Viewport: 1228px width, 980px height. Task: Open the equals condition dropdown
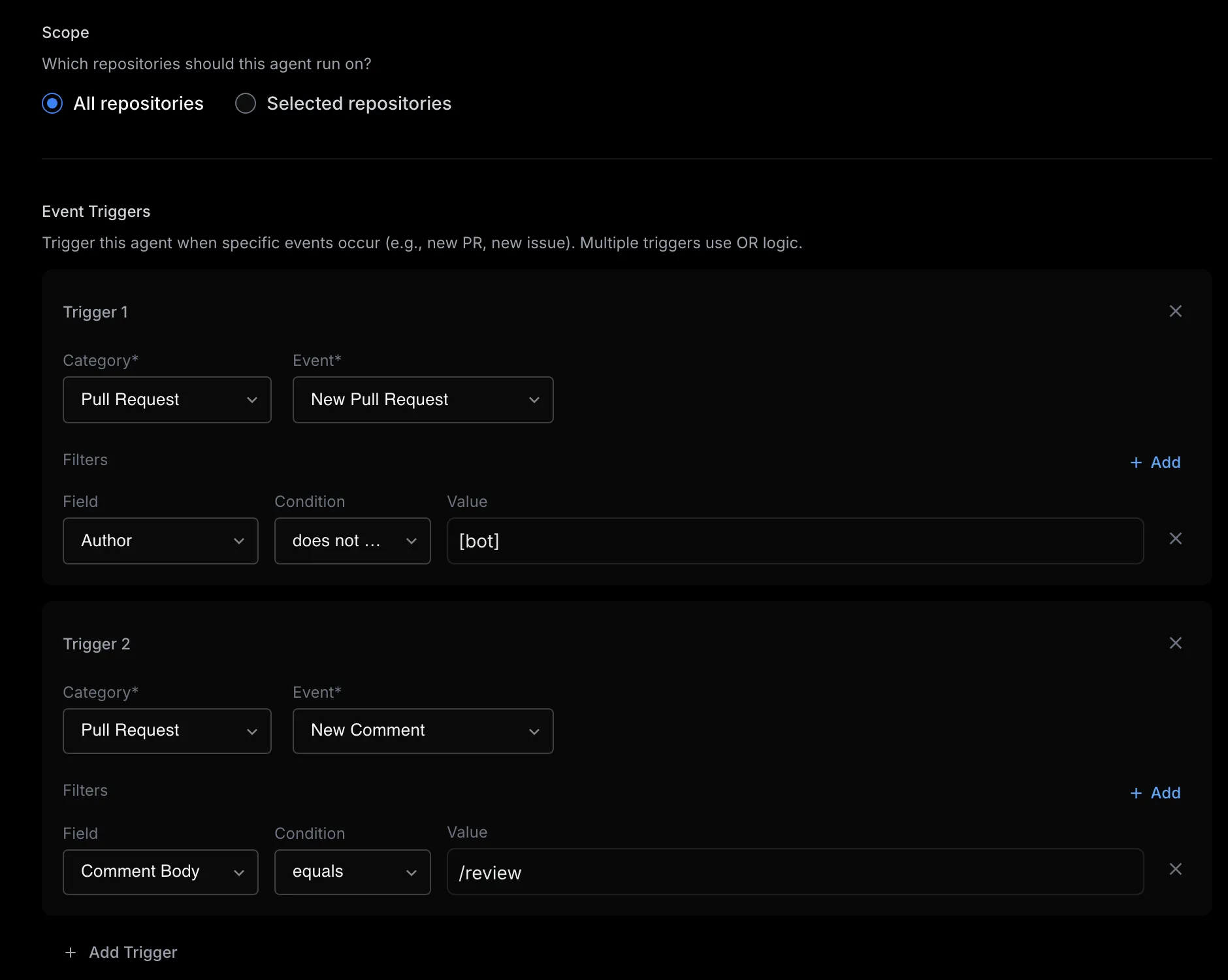[x=353, y=872]
